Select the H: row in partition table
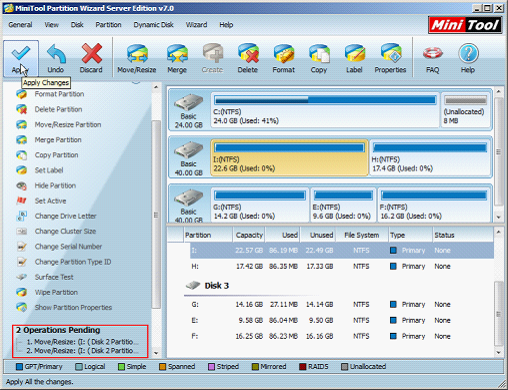This screenshot has width=508, height=390. 342,266
